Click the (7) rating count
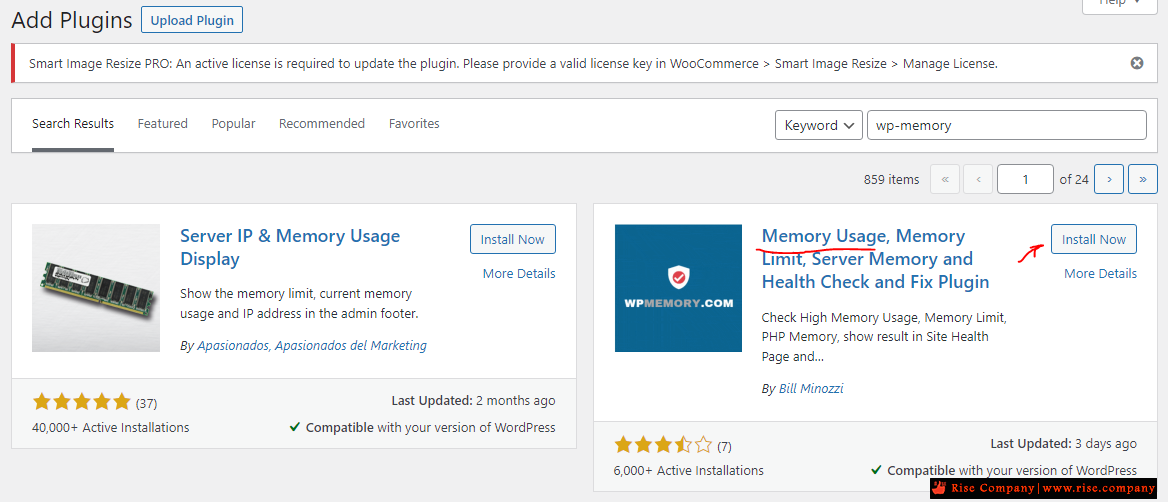This screenshot has height=502, width=1168. [x=724, y=447]
